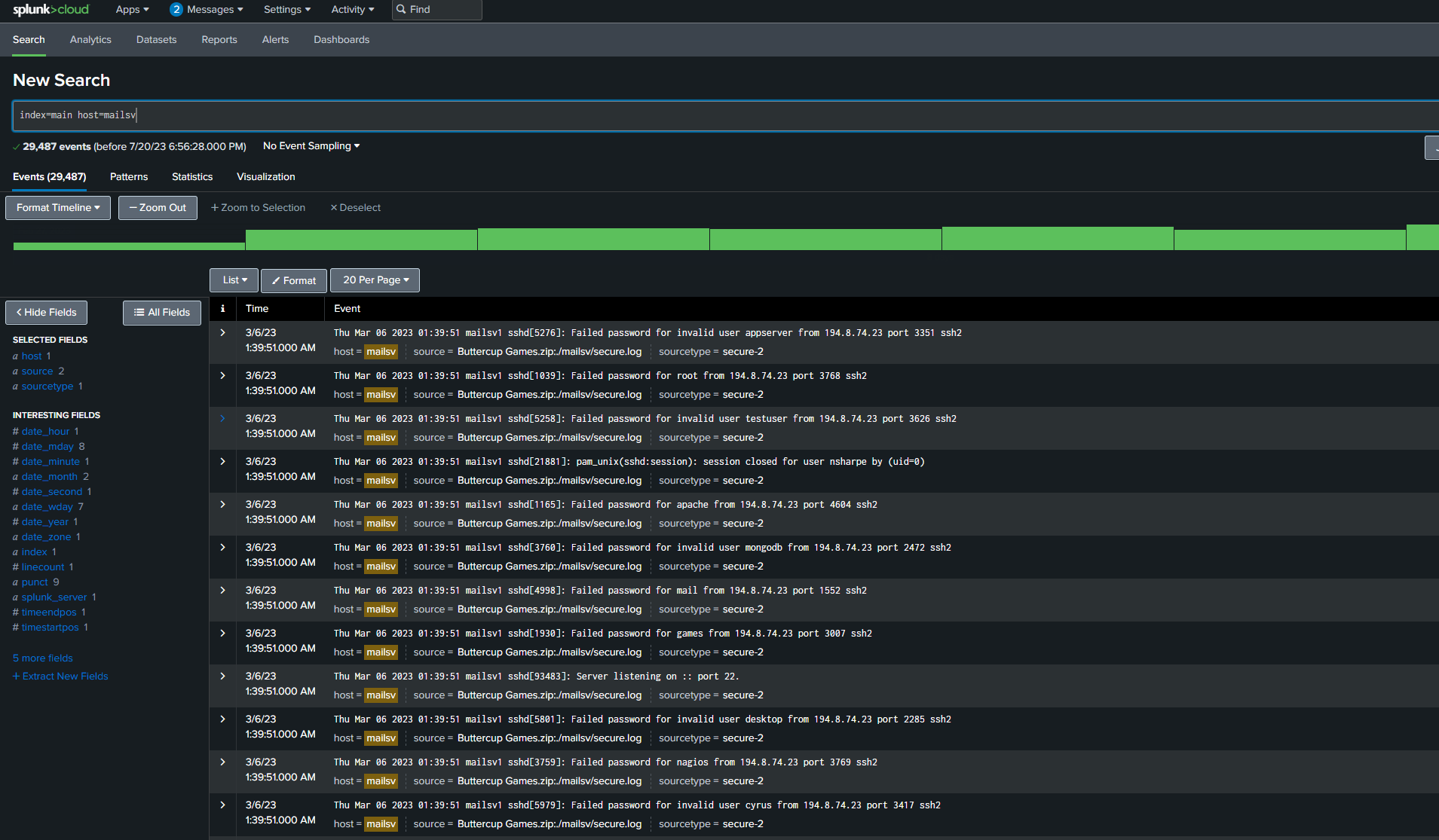Screen dimensions: 1439x840
Task: Click the Extract New Fields link
Action: [60, 676]
